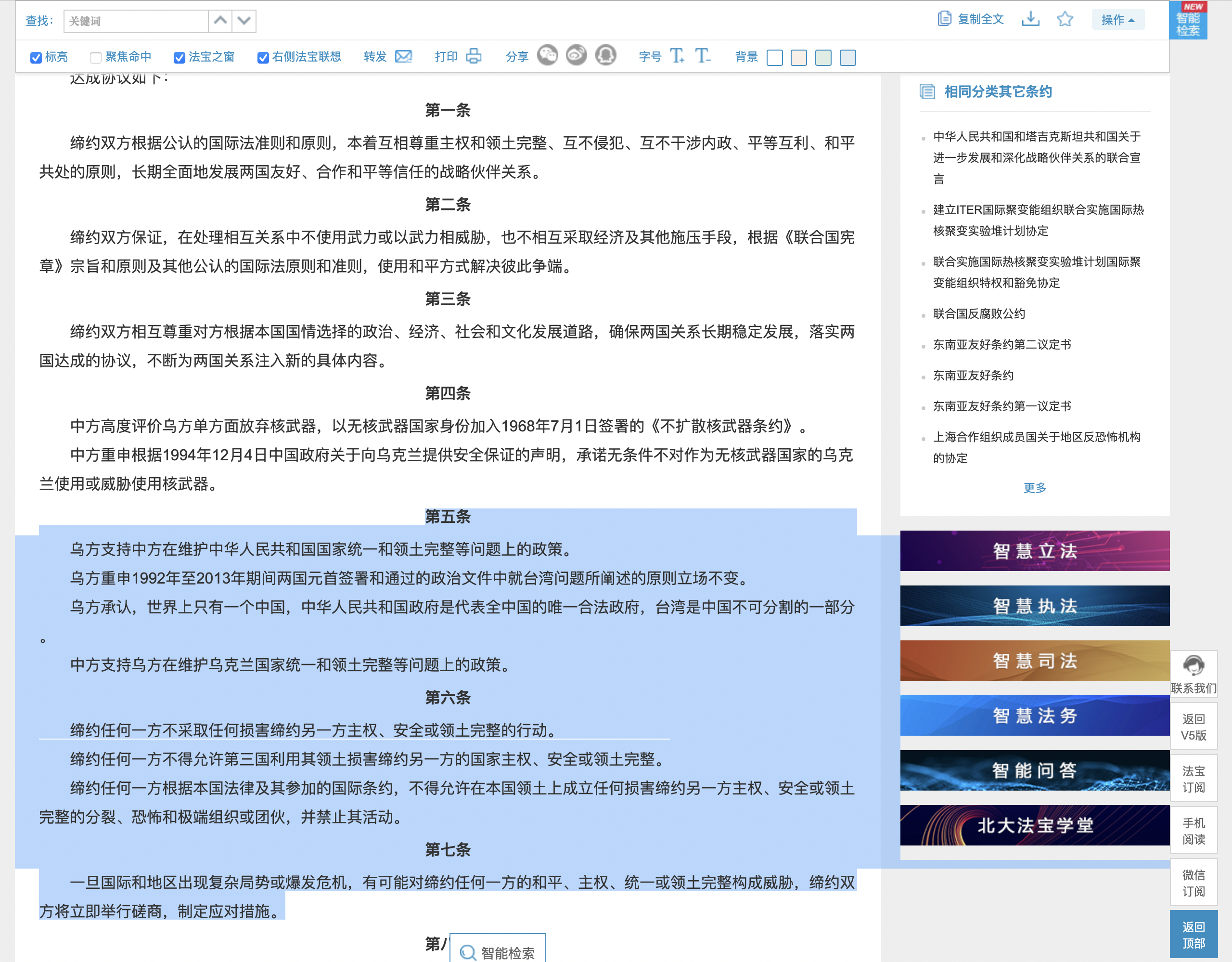Open the 智慧司法 banner
Viewport: 1232px width, 962px height.
click(x=1035, y=660)
